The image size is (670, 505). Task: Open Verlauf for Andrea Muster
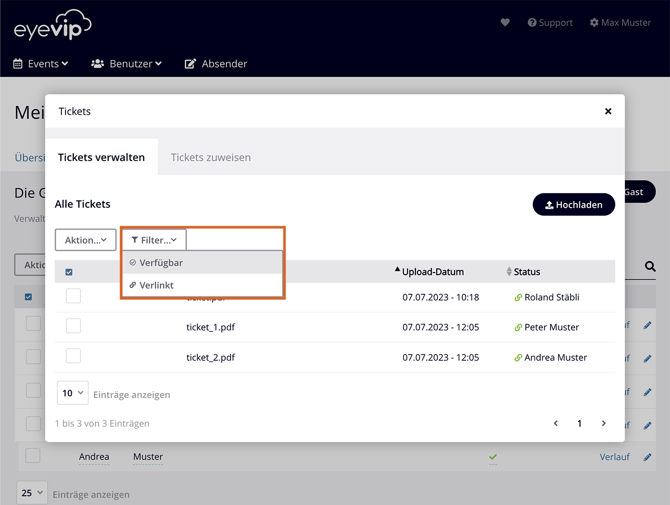pyautogui.click(x=614, y=457)
